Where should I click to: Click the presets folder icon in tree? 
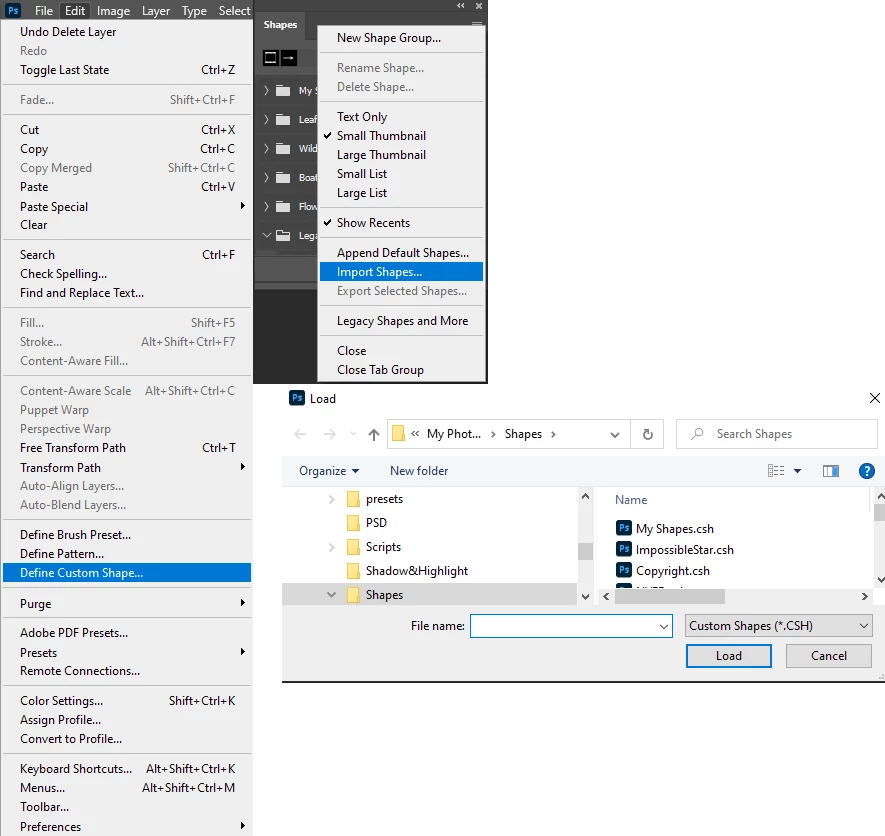click(x=353, y=499)
